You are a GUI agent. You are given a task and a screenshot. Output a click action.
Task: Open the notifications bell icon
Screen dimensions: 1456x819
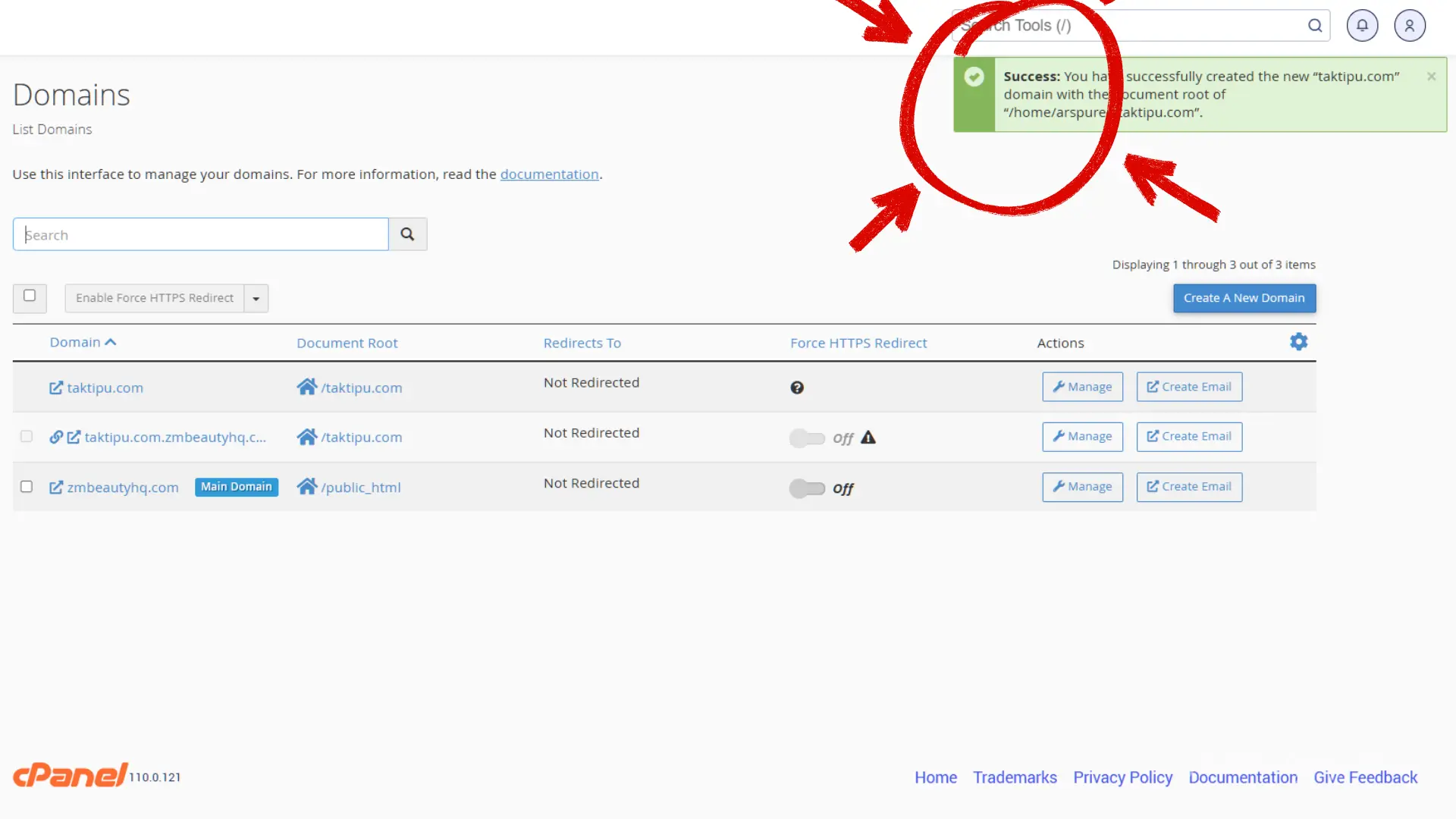coord(1362,26)
